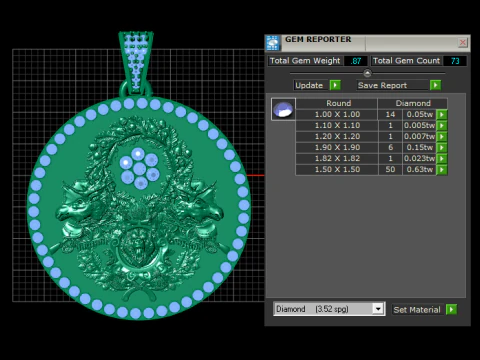Click the count 6 cell
480x360 pixels.
tap(390, 147)
